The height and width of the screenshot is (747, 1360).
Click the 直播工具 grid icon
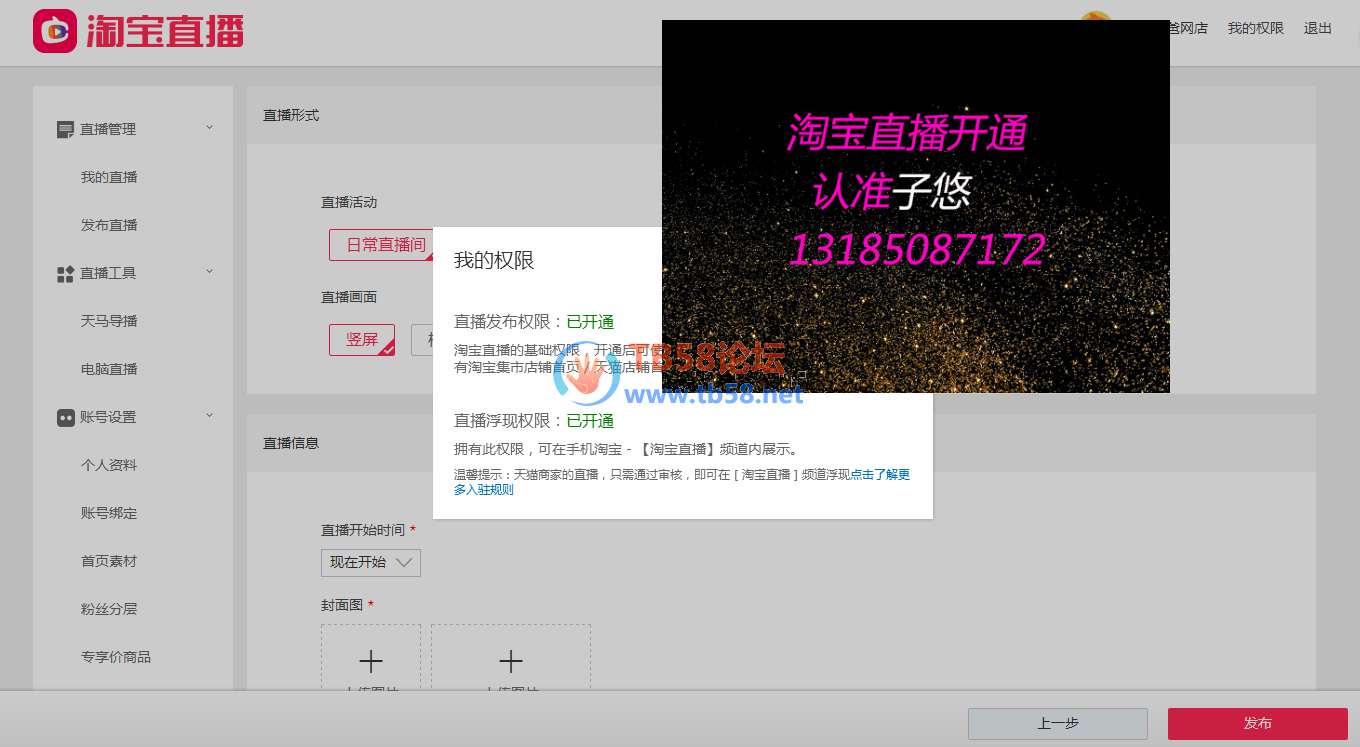66,274
